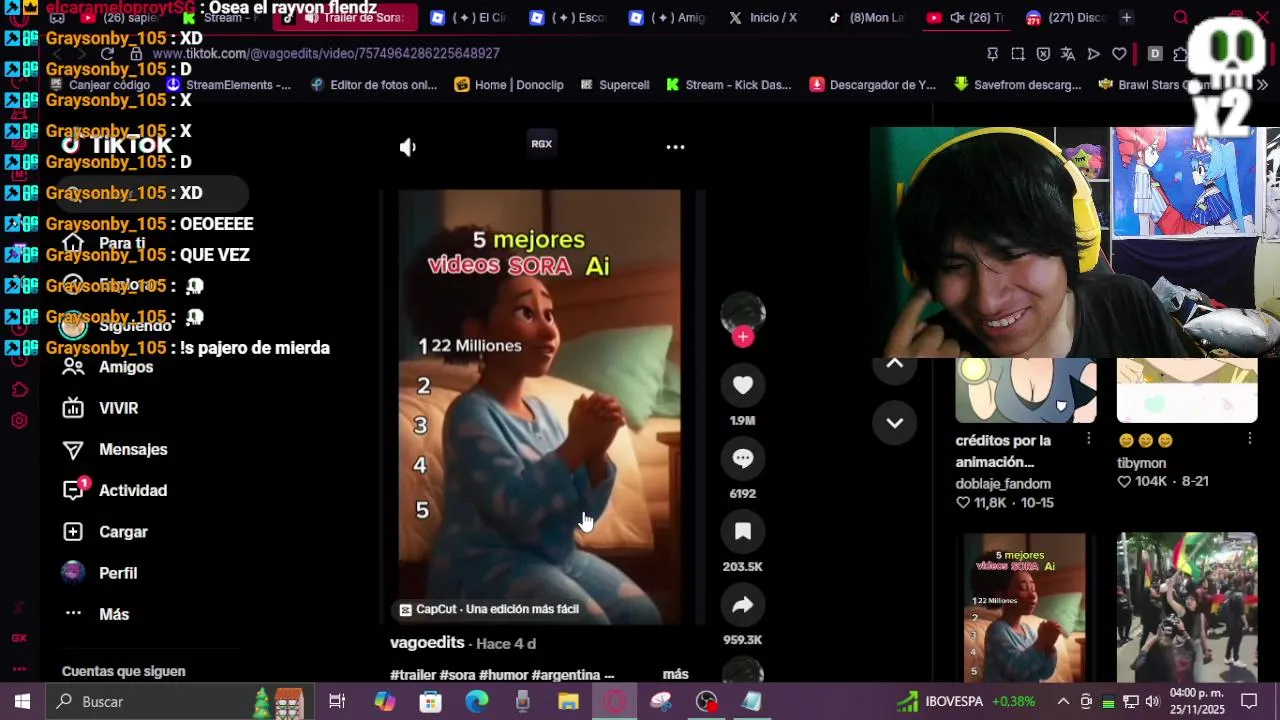The image size is (1280, 720).
Task: Open the Windows Start menu
Action: [x=22, y=702]
